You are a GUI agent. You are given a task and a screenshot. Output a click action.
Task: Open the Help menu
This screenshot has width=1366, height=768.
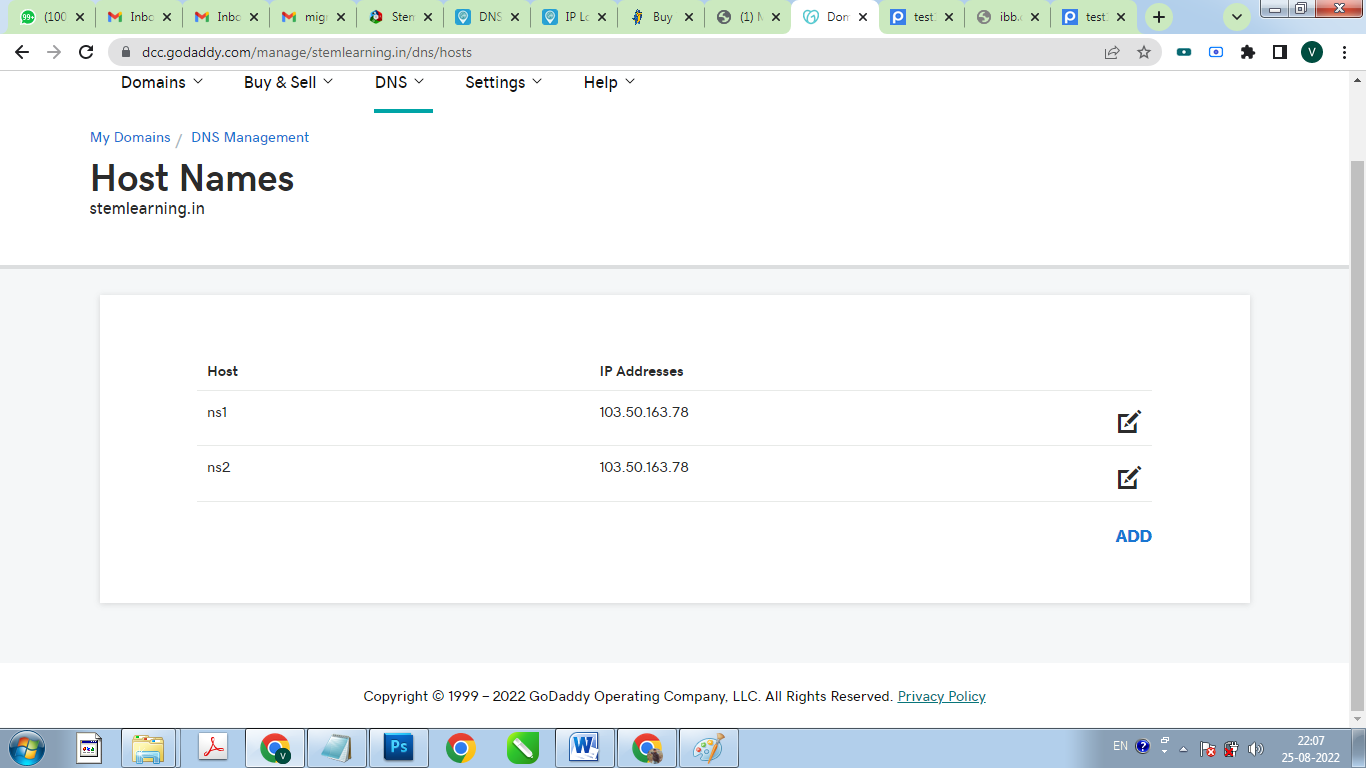609,82
